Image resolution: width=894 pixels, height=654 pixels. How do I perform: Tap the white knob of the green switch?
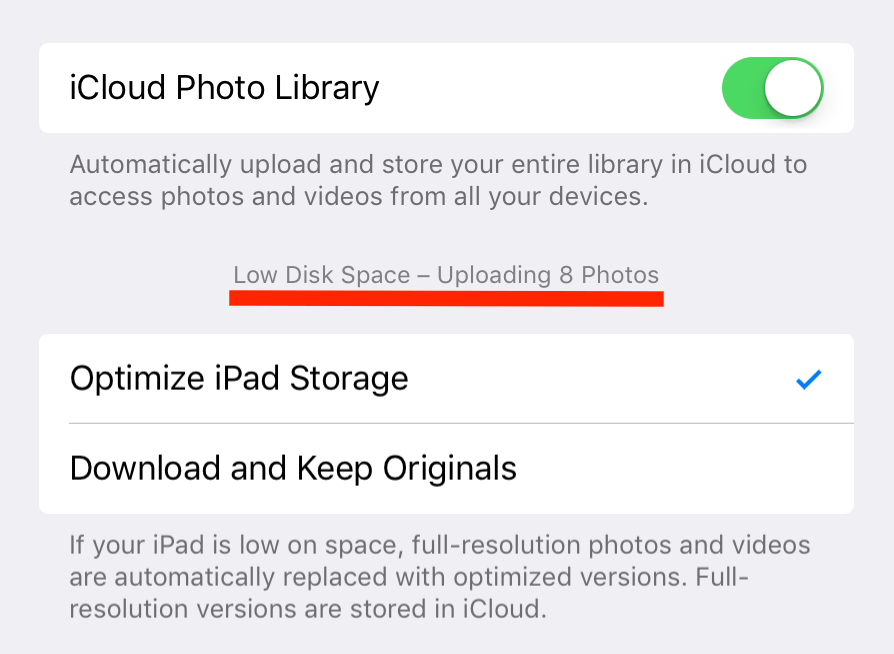[793, 88]
